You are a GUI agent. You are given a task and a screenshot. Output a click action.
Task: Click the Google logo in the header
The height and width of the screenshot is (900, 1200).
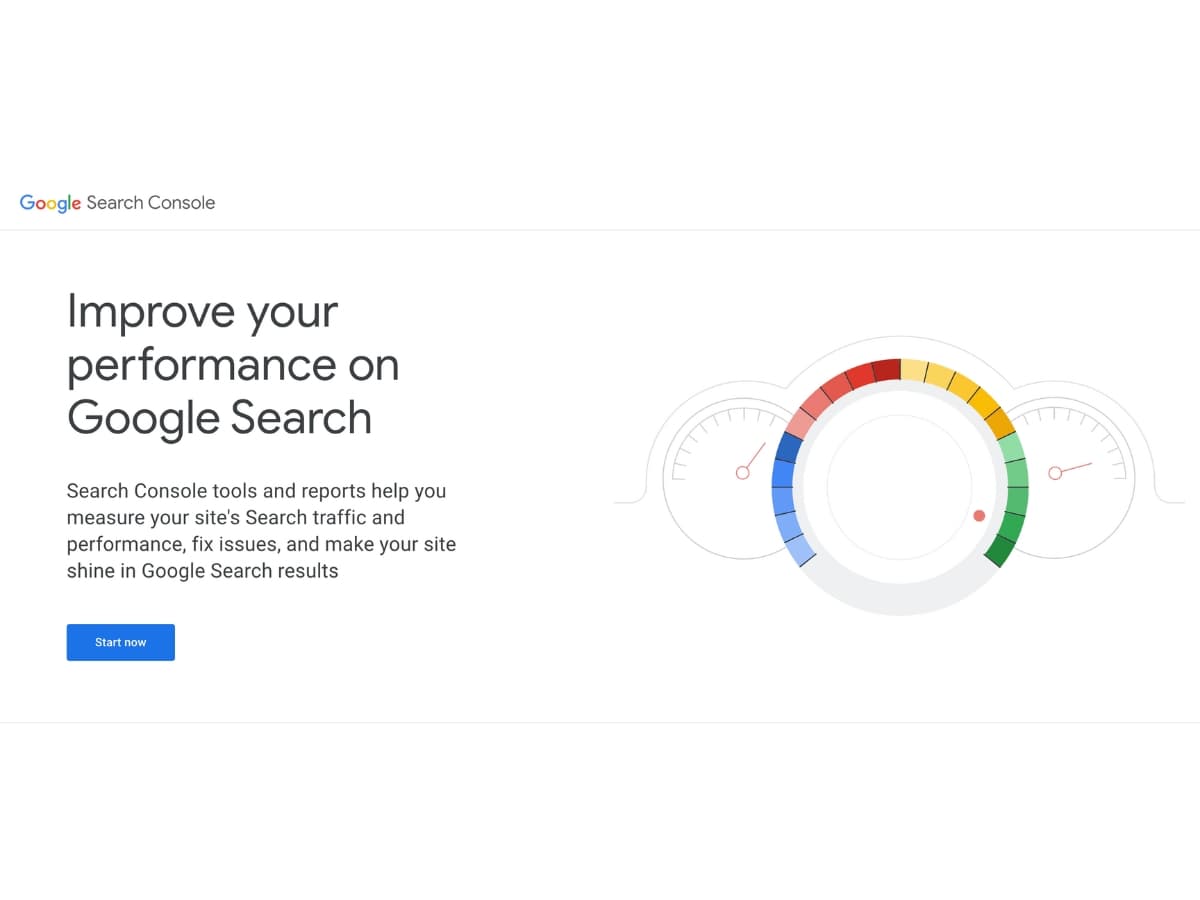point(50,203)
